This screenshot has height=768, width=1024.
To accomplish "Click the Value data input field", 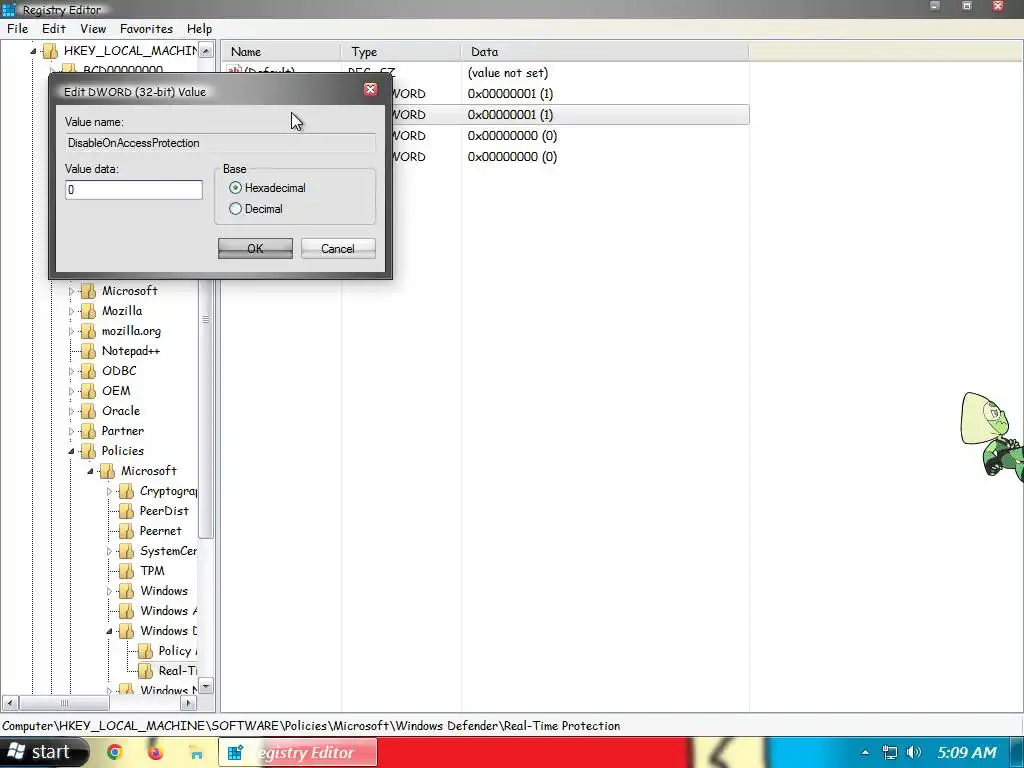I will [x=134, y=189].
